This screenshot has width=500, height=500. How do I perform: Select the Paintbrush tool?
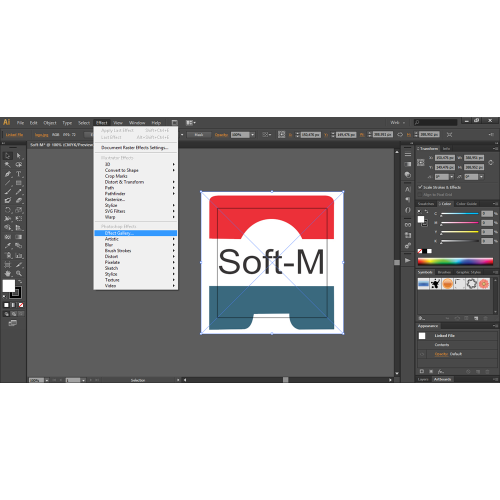click(x=8, y=192)
